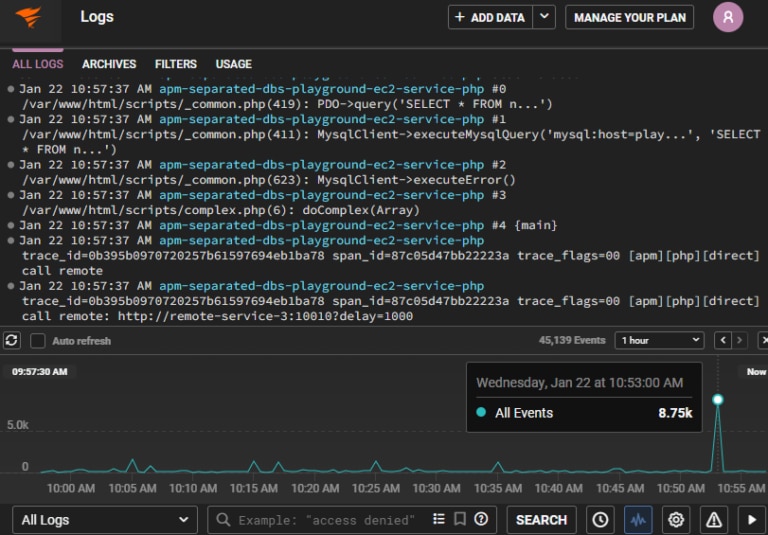Click the Search button

pos(541,520)
